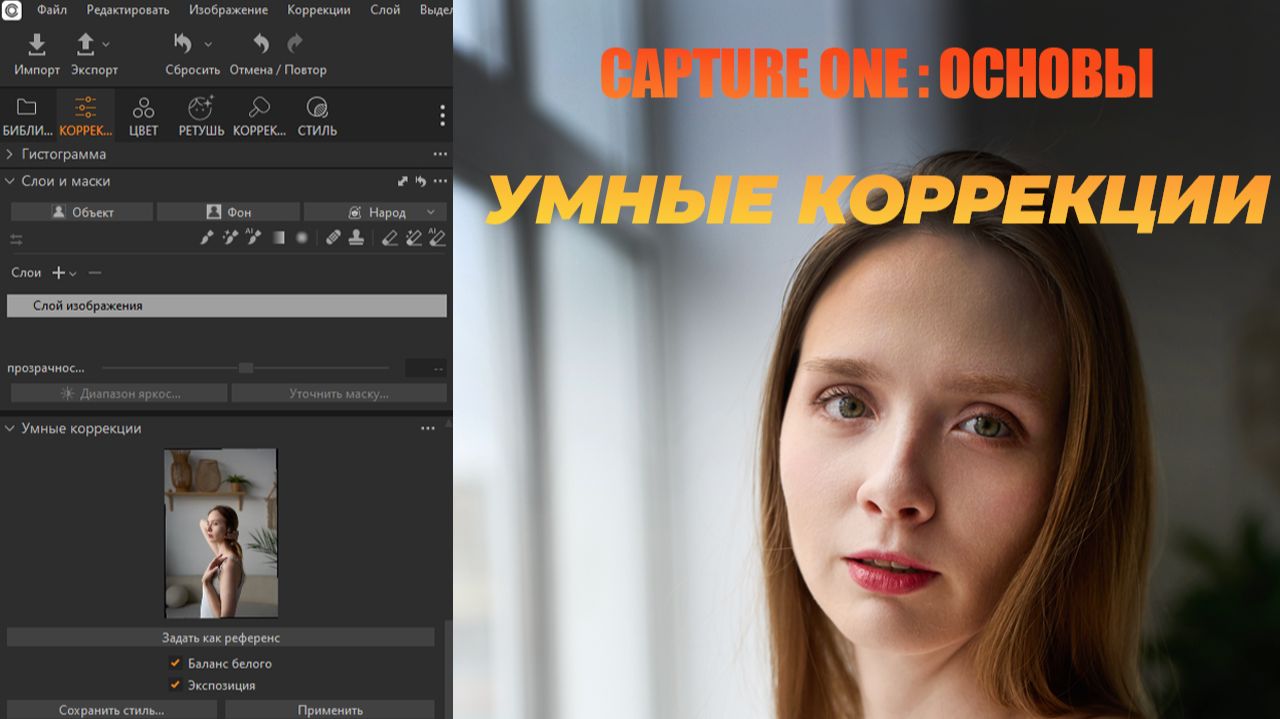The height and width of the screenshot is (719, 1280).
Task: Select the orange КОРРЕК... sliders tab
Action: [86, 116]
